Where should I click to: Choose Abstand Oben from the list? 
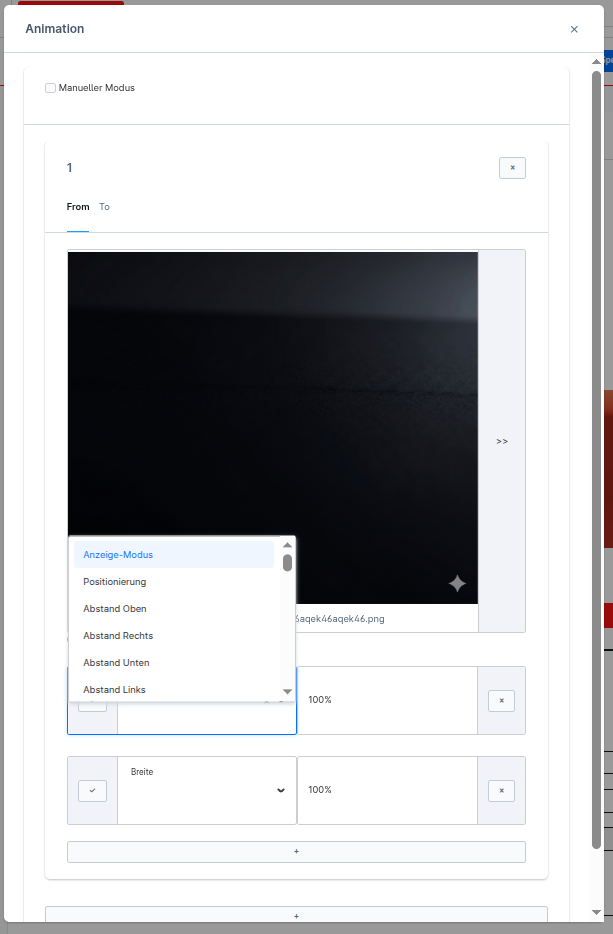174,609
